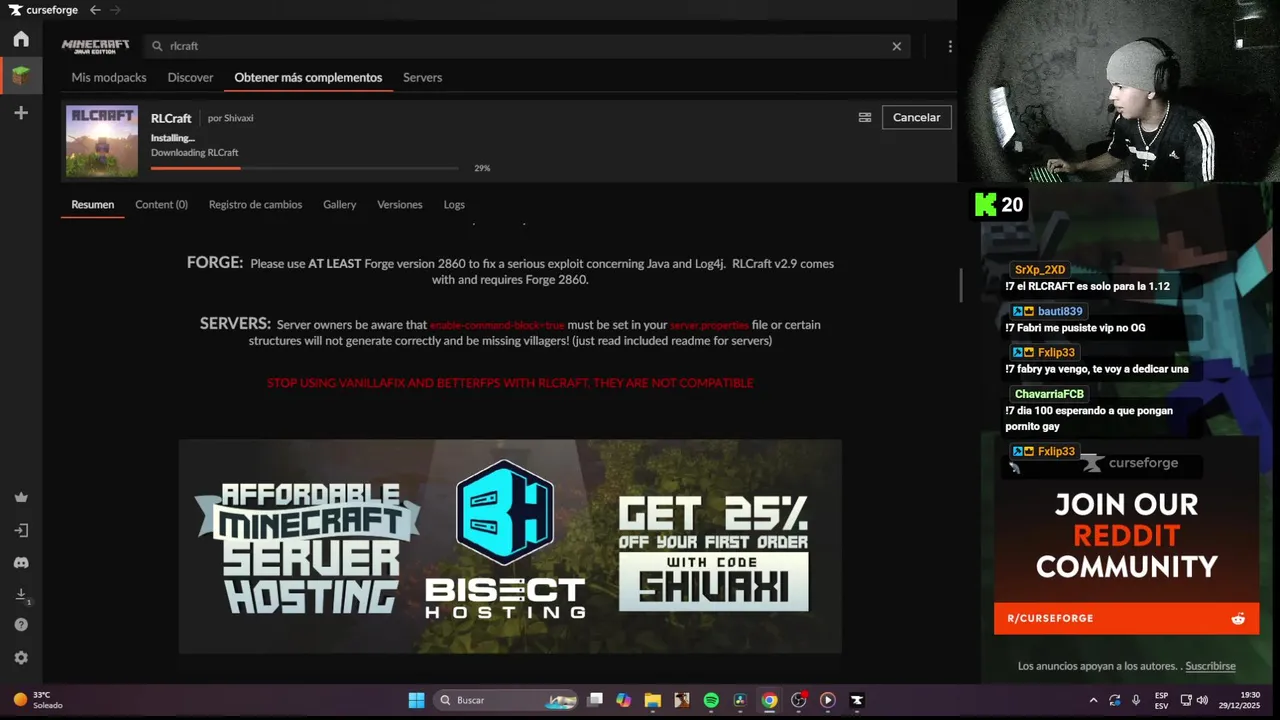This screenshot has height=720, width=1280.
Task: Open the Windows Start menu
Action: [416, 700]
